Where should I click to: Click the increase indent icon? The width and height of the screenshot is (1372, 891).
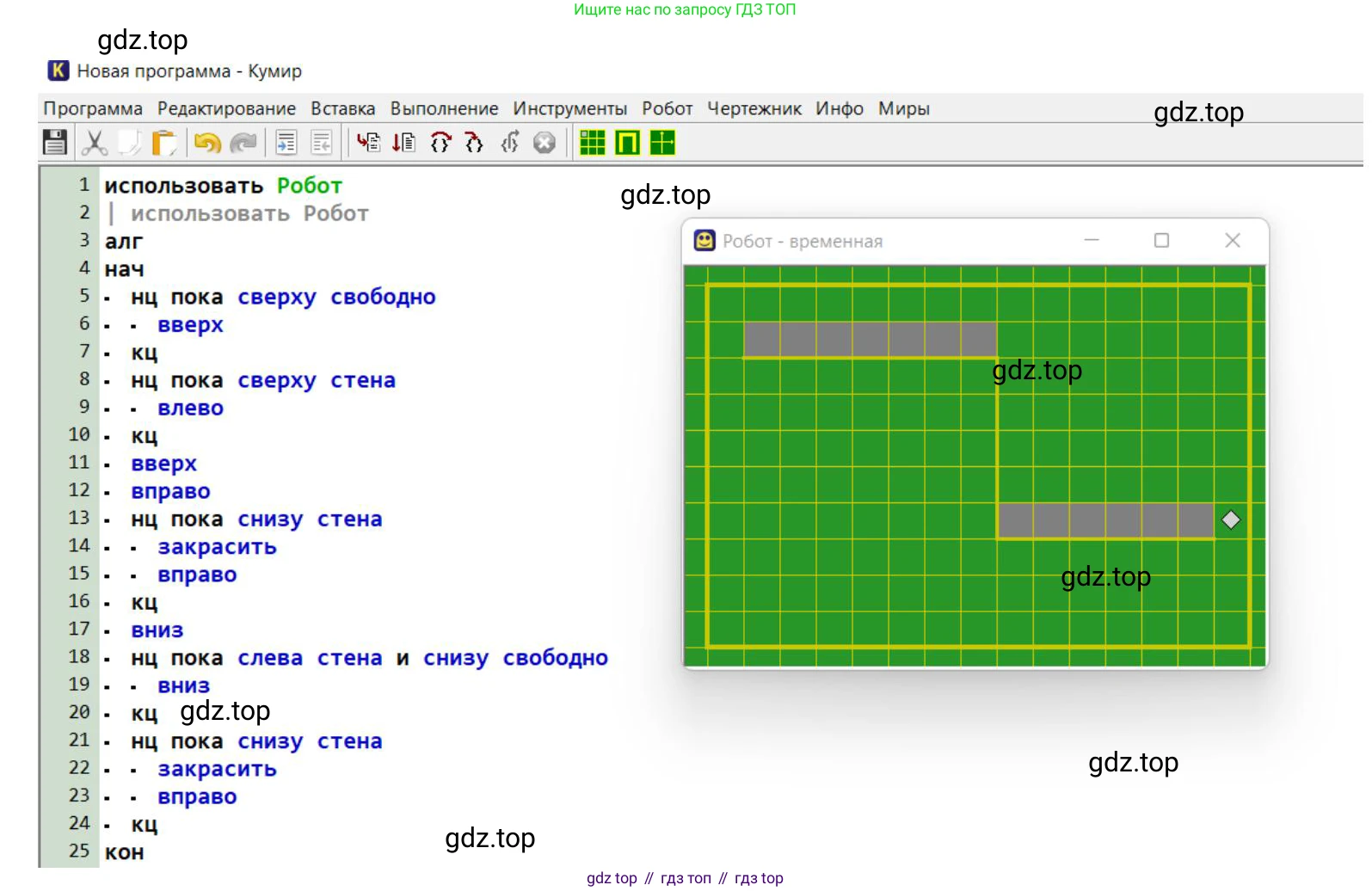pyautogui.click(x=286, y=142)
